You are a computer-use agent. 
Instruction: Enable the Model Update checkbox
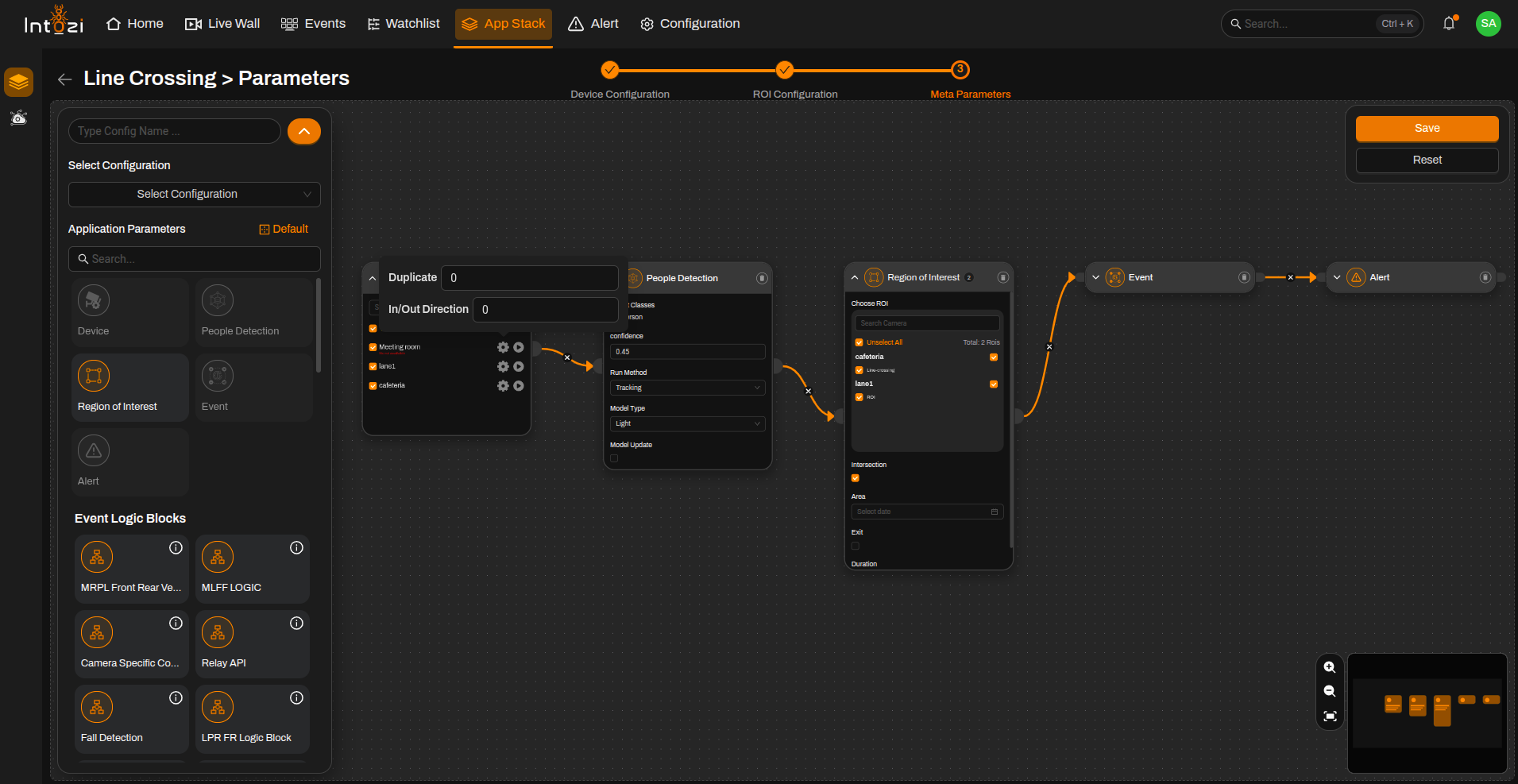(614, 458)
